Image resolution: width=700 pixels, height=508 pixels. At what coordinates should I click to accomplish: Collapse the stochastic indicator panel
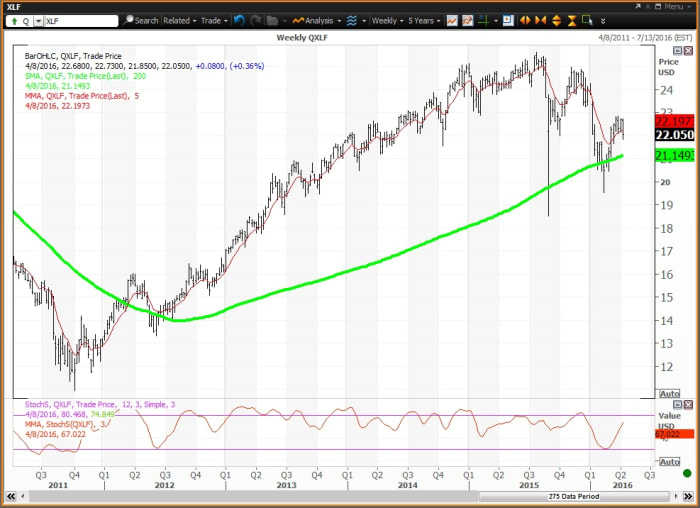677,405
